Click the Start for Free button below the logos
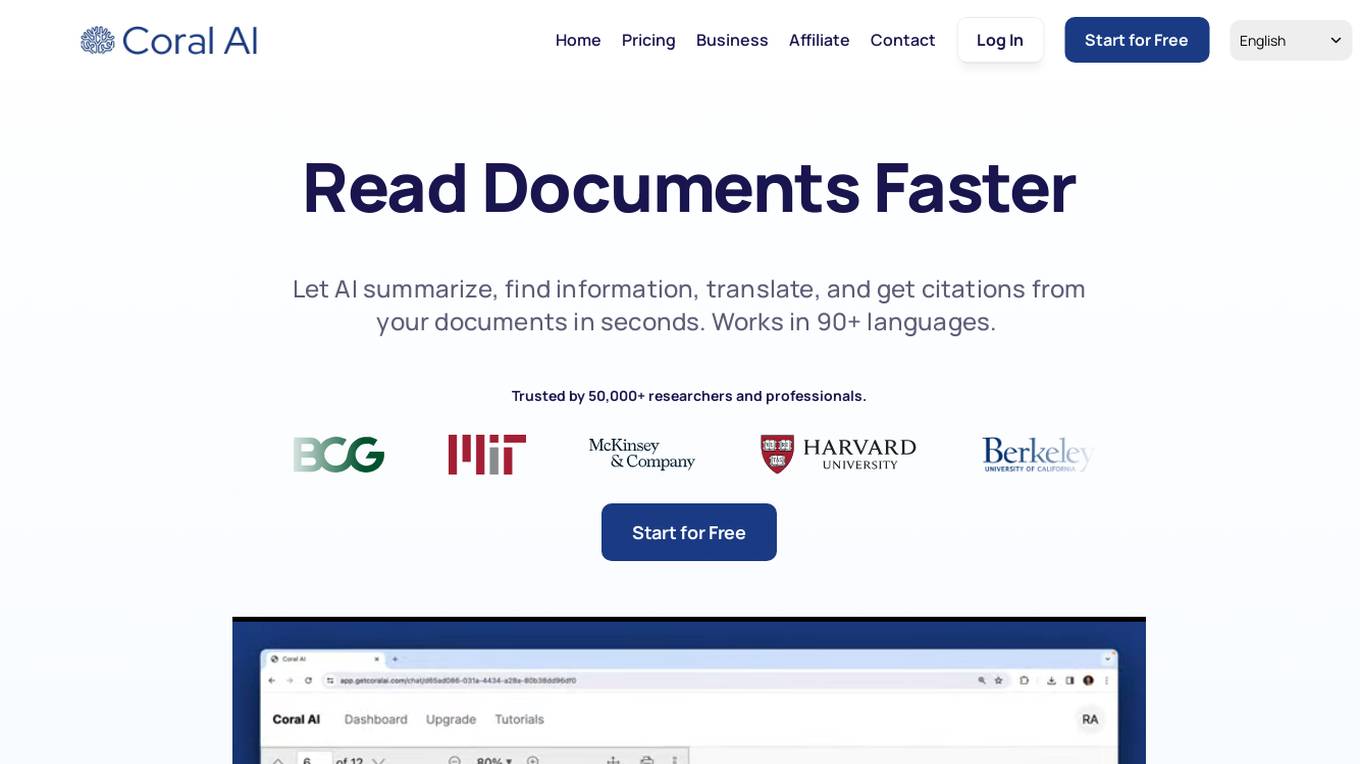Viewport: 1360px width, 764px height. 689,532
